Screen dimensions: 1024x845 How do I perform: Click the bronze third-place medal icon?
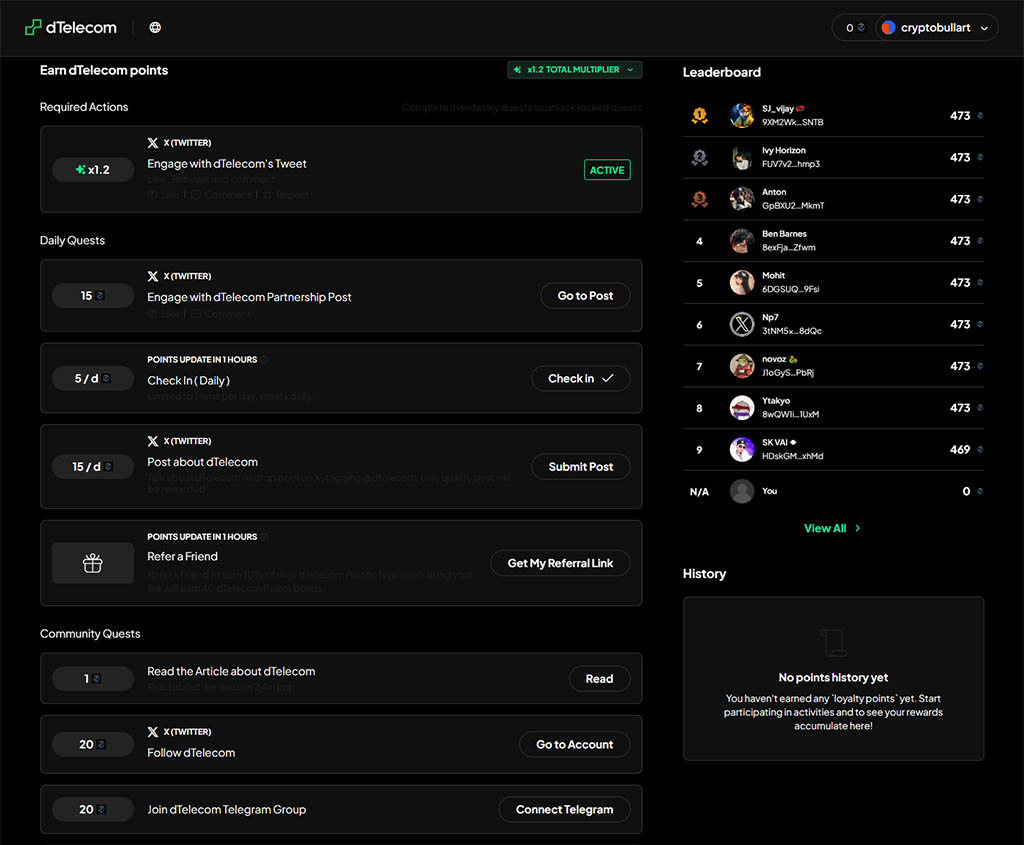699,199
